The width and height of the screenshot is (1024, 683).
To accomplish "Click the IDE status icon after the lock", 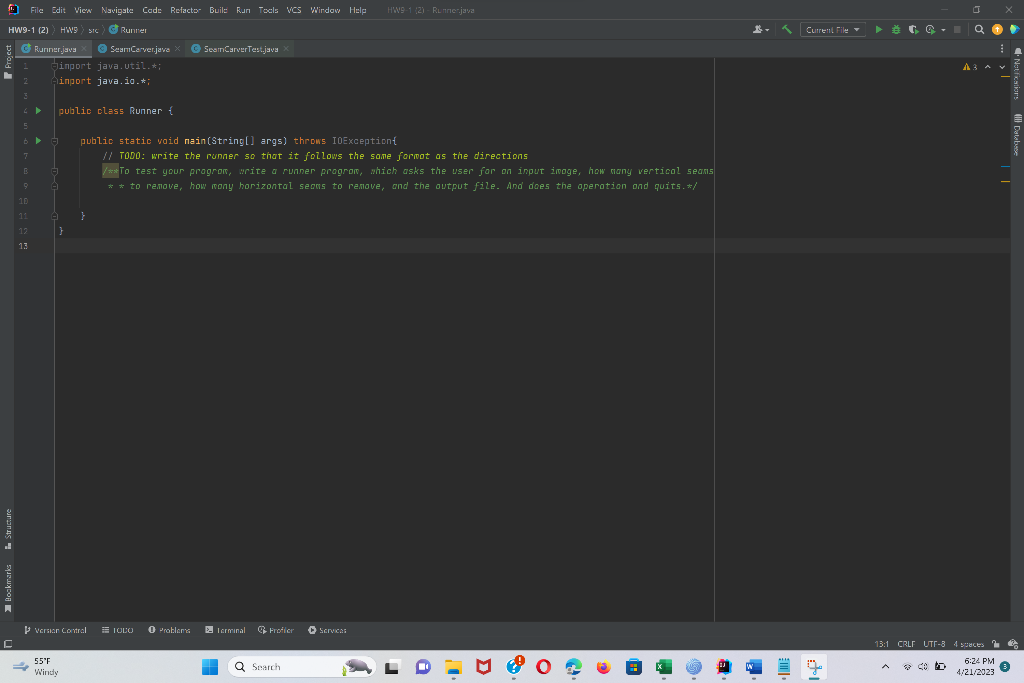I will pyautogui.click(x=1013, y=644).
